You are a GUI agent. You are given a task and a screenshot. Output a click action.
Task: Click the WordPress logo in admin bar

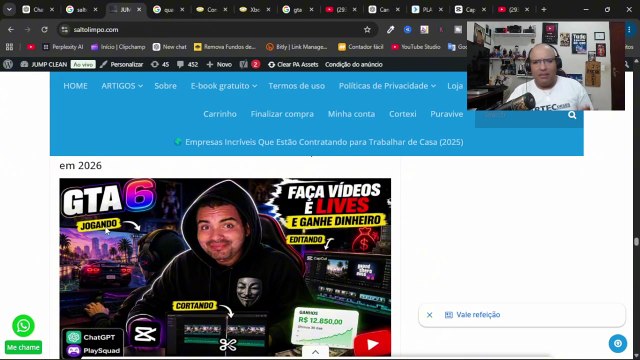point(8,64)
